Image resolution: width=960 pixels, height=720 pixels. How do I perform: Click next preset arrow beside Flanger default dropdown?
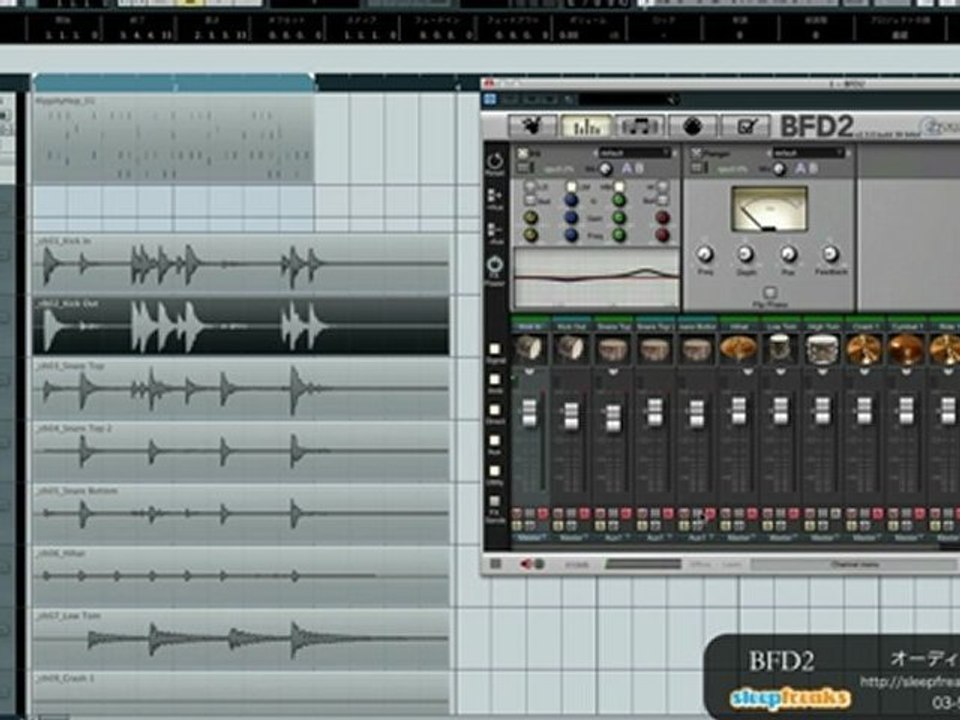[x=849, y=153]
